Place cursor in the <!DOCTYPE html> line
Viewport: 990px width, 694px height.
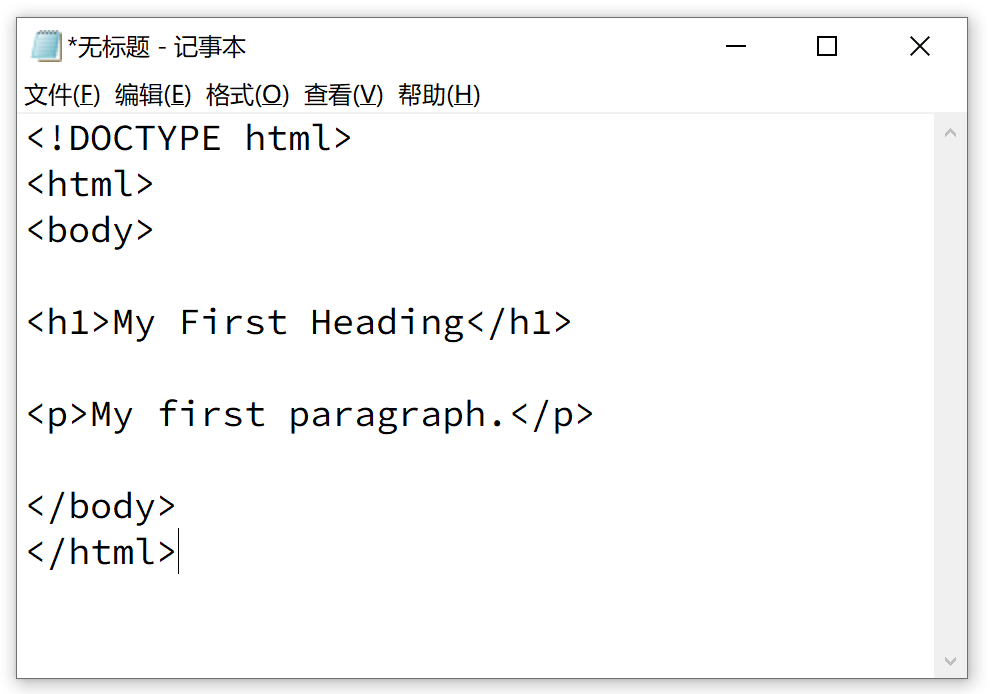pos(189,138)
